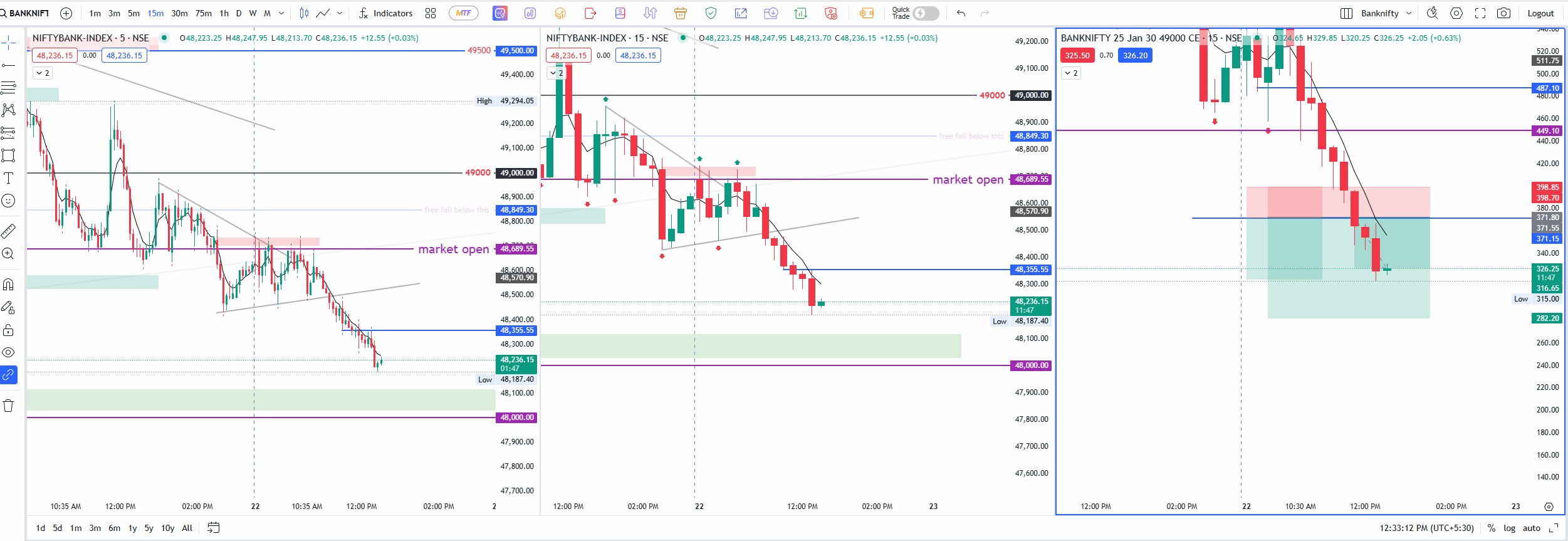This screenshot has width=1568, height=541.
Task: Switch to the 5m timeframe
Action: pos(133,13)
